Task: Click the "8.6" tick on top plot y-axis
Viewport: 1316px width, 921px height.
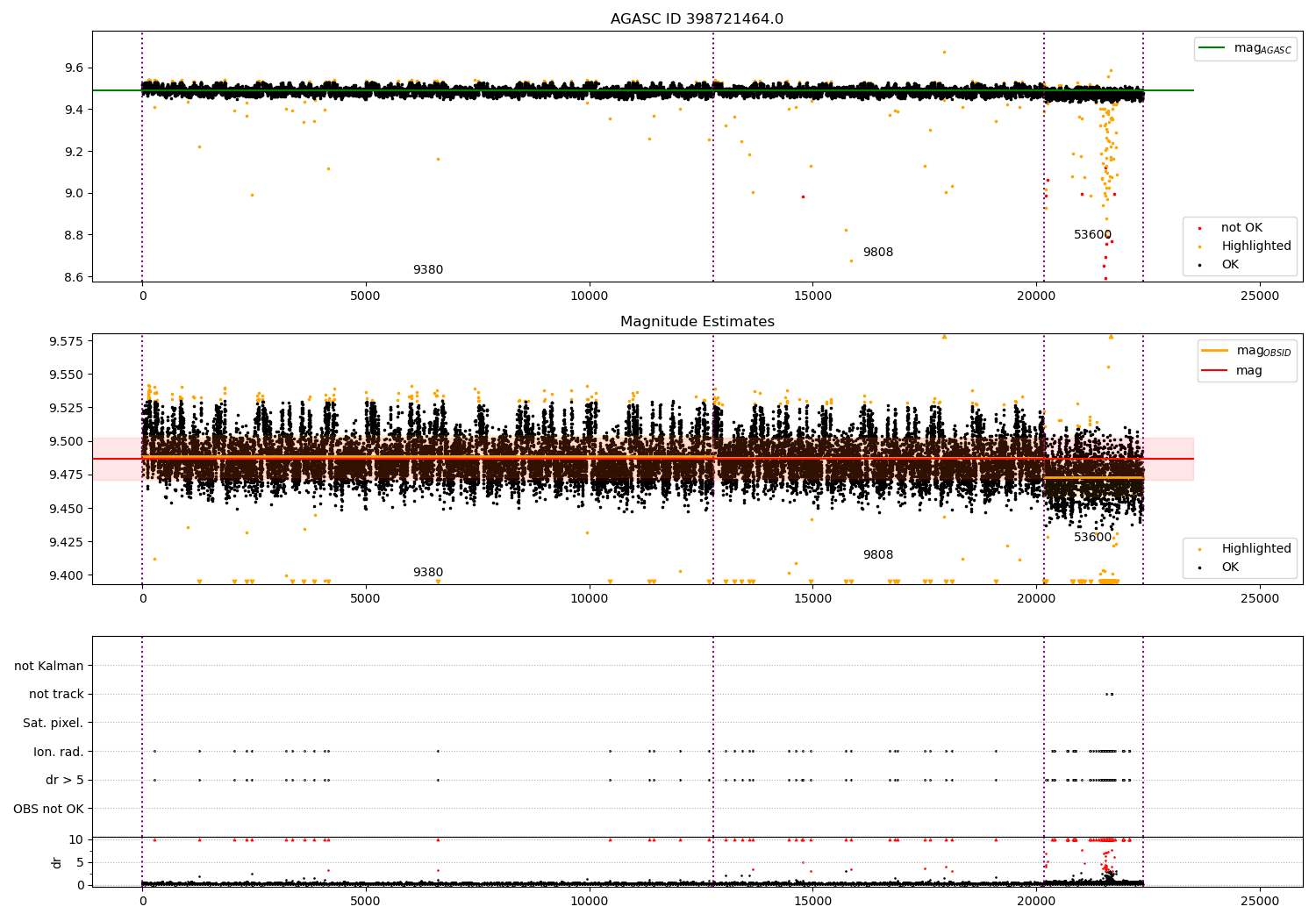Action: (x=75, y=277)
